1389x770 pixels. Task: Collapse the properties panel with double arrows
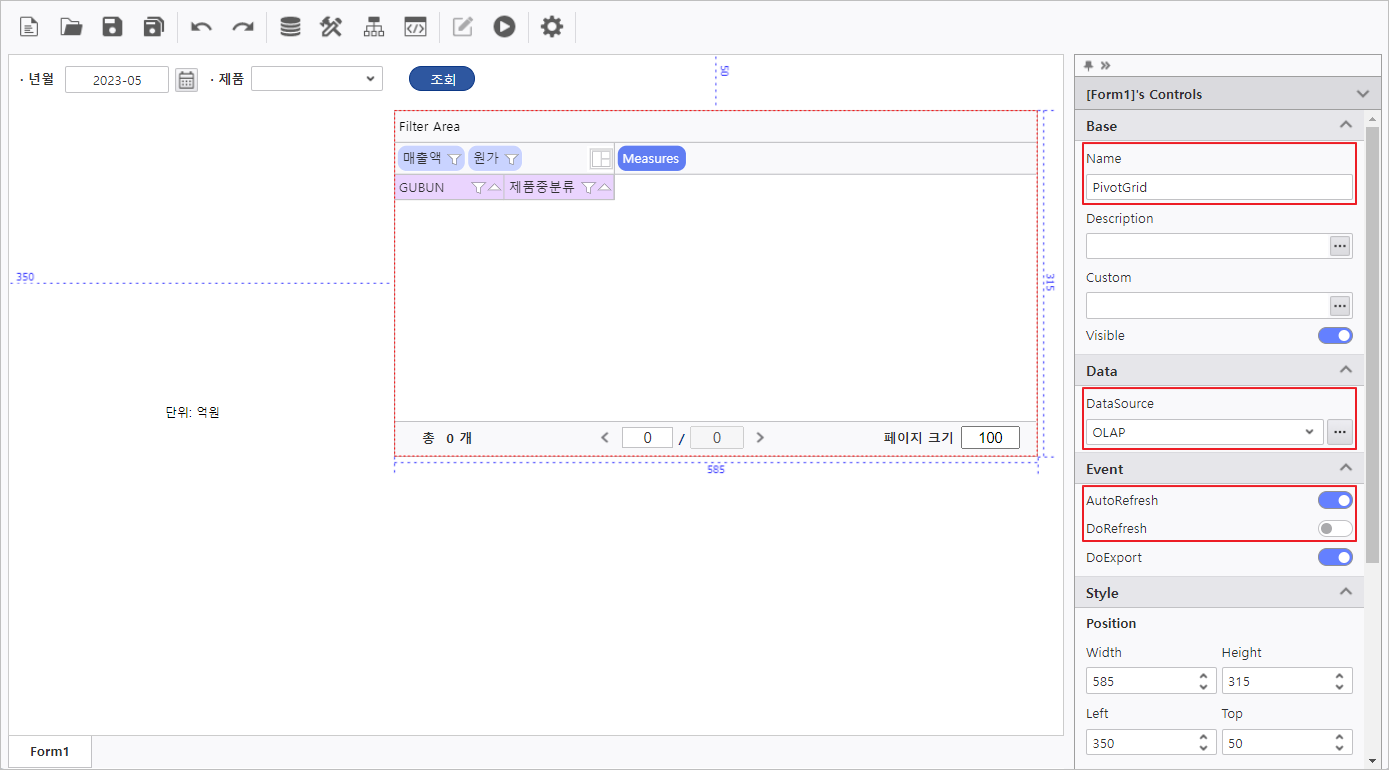(x=1105, y=65)
